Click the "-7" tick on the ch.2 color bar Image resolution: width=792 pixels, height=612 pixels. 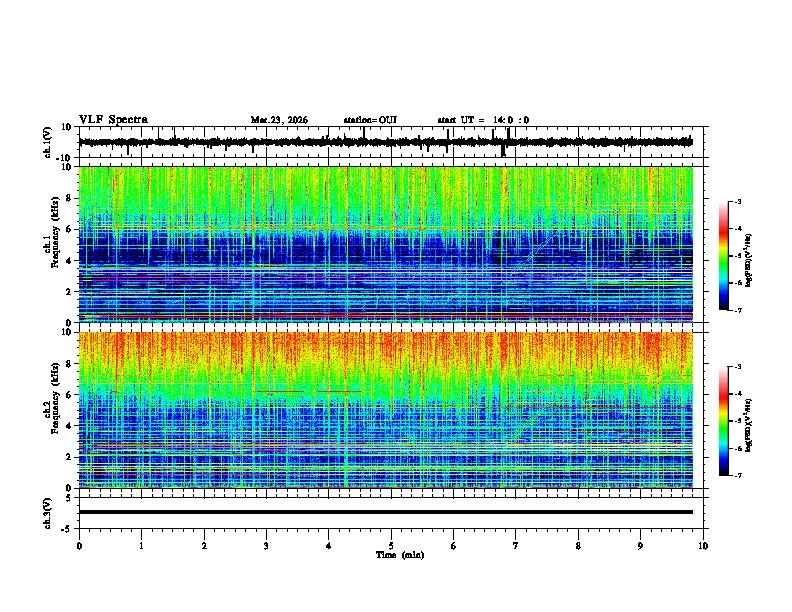coord(738,475)
